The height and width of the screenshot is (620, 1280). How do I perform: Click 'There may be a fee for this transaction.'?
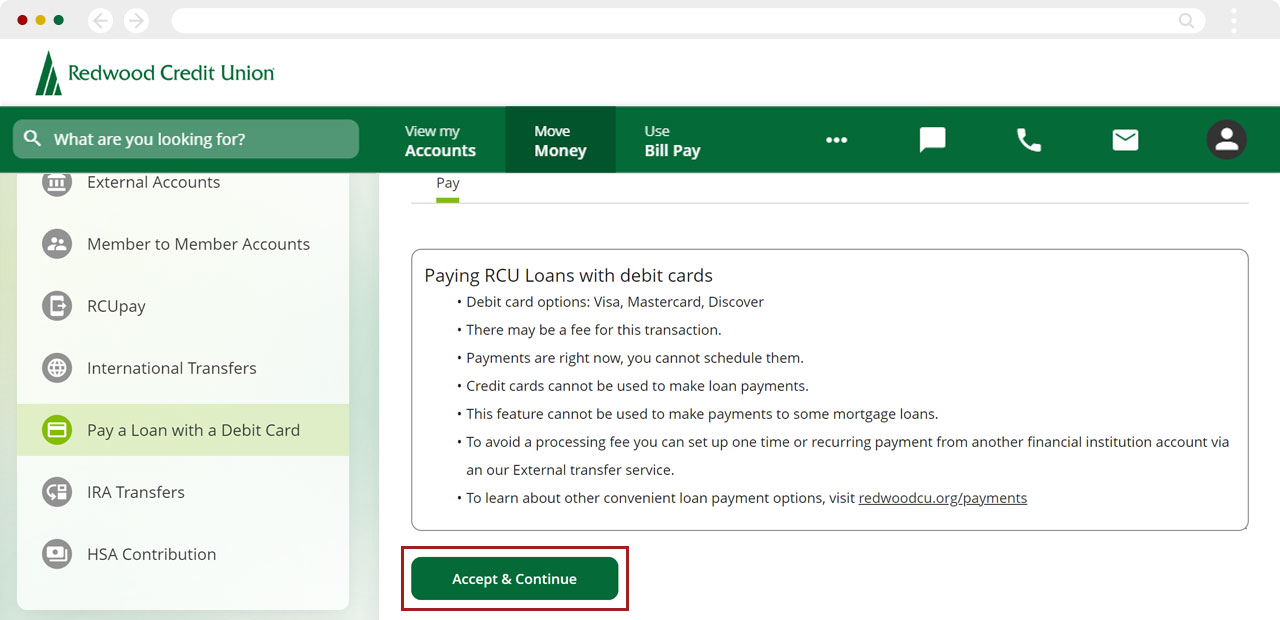coord(593,330)
